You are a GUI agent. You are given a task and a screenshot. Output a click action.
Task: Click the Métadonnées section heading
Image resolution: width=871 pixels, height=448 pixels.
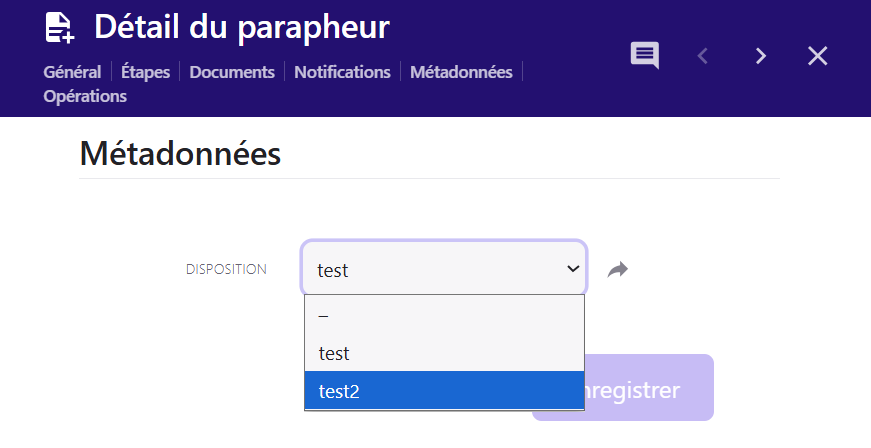point(180,154)
